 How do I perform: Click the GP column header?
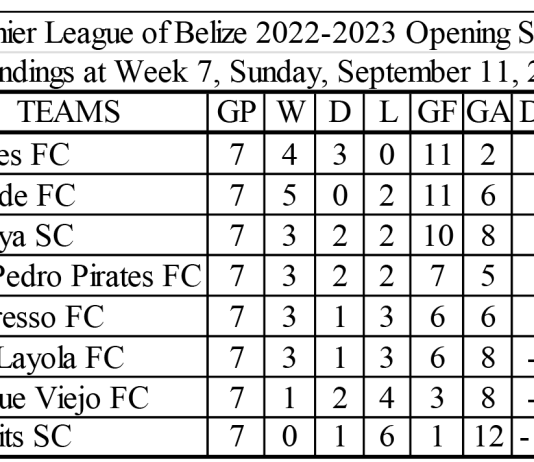pos(236,112)
